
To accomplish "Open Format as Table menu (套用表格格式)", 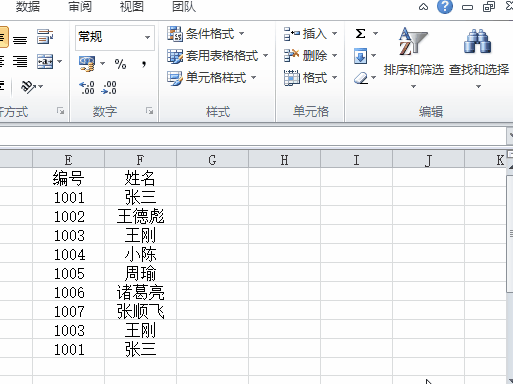I will tap(218, 56).
